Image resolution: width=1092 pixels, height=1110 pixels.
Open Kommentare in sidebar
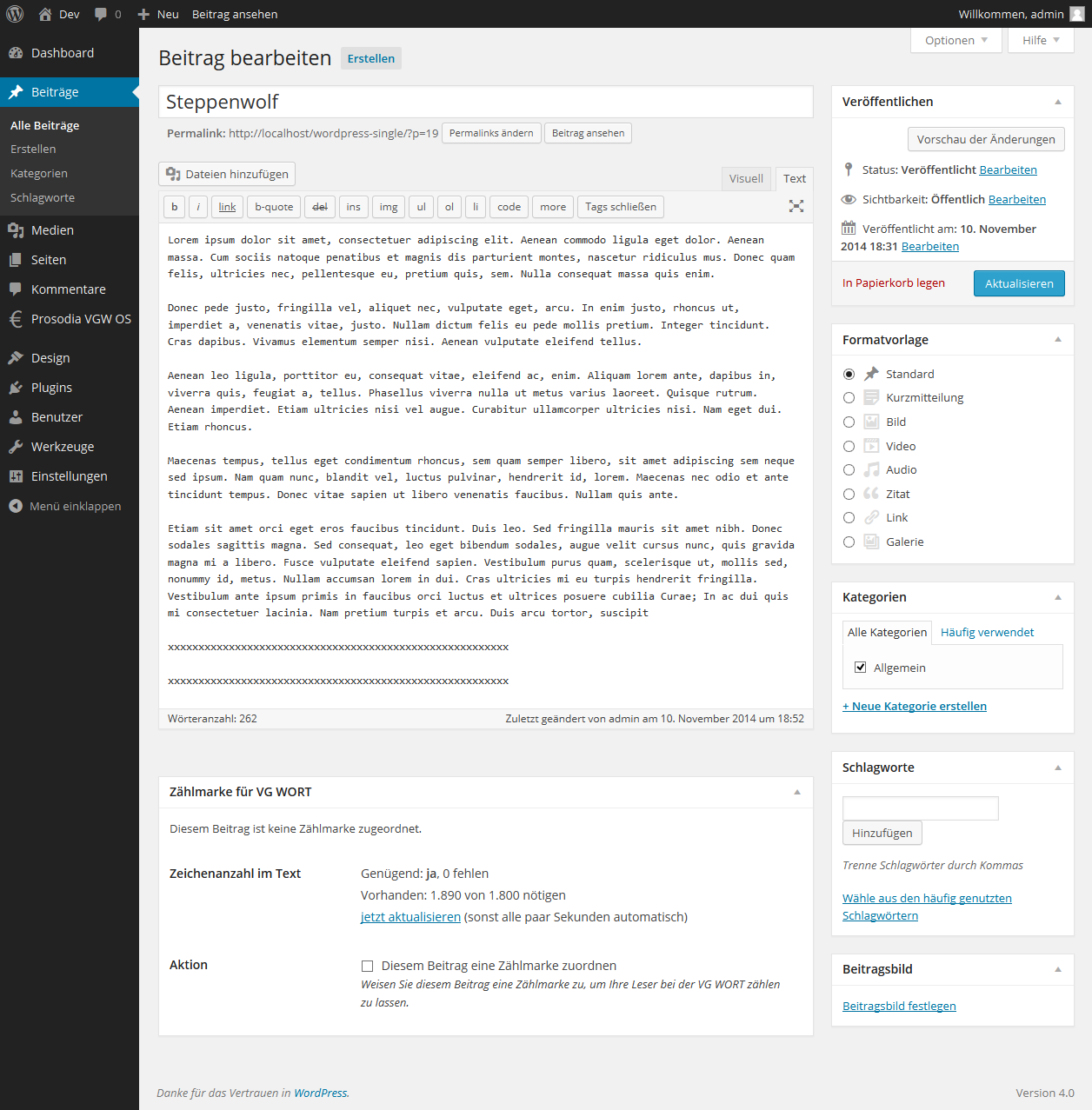coord(70,289)
